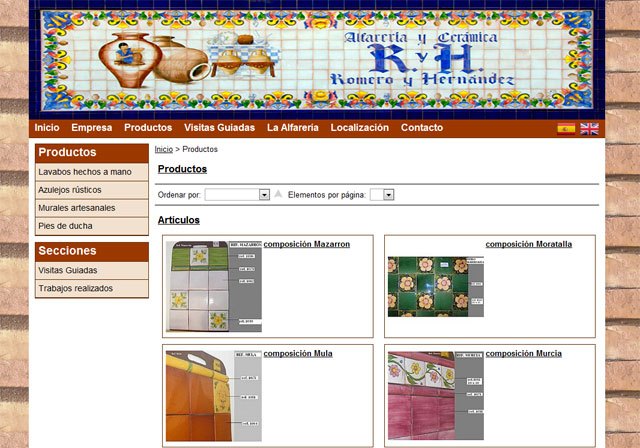Switch language with the British flag
This screenshot has height=448, width=640.
coord(589,129)
